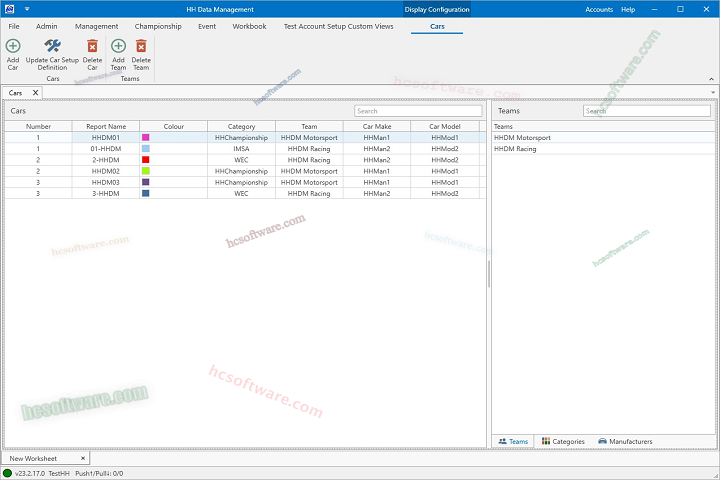The height and width of the screenshot is (480, 720).
Task: Click the Delete Car icon
Action: click(x=92, y=46)
